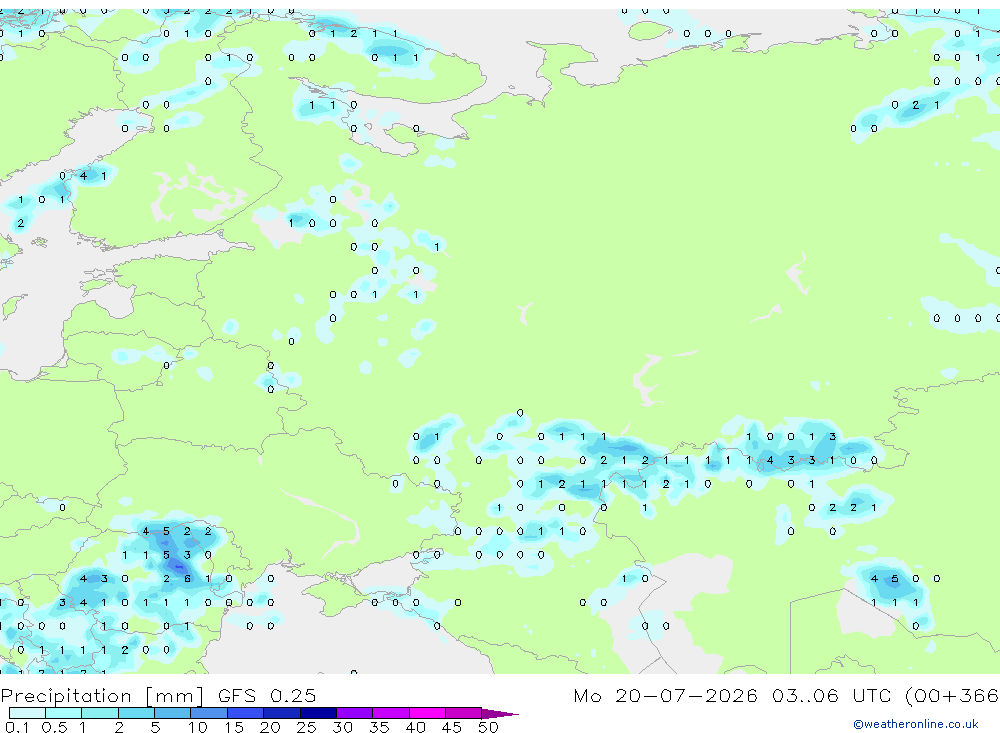Screen dimensions: 1000x733
Task: Click the legend label "40"
Action: coord(415,727)
